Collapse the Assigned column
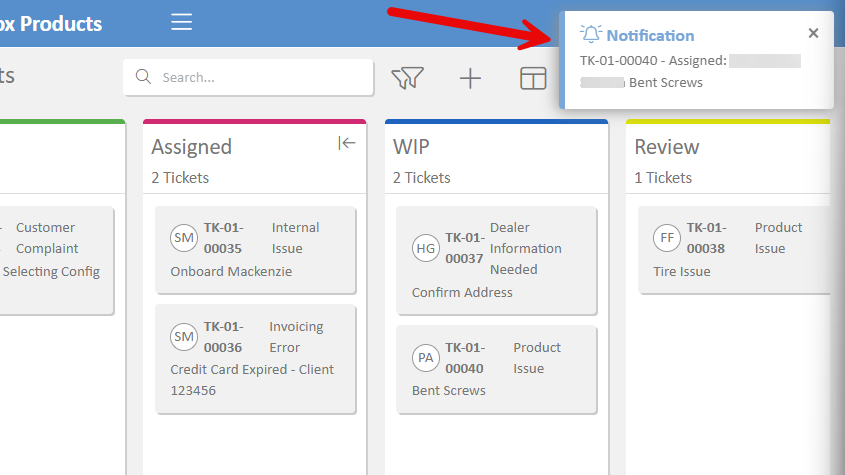 click(347, 143)
